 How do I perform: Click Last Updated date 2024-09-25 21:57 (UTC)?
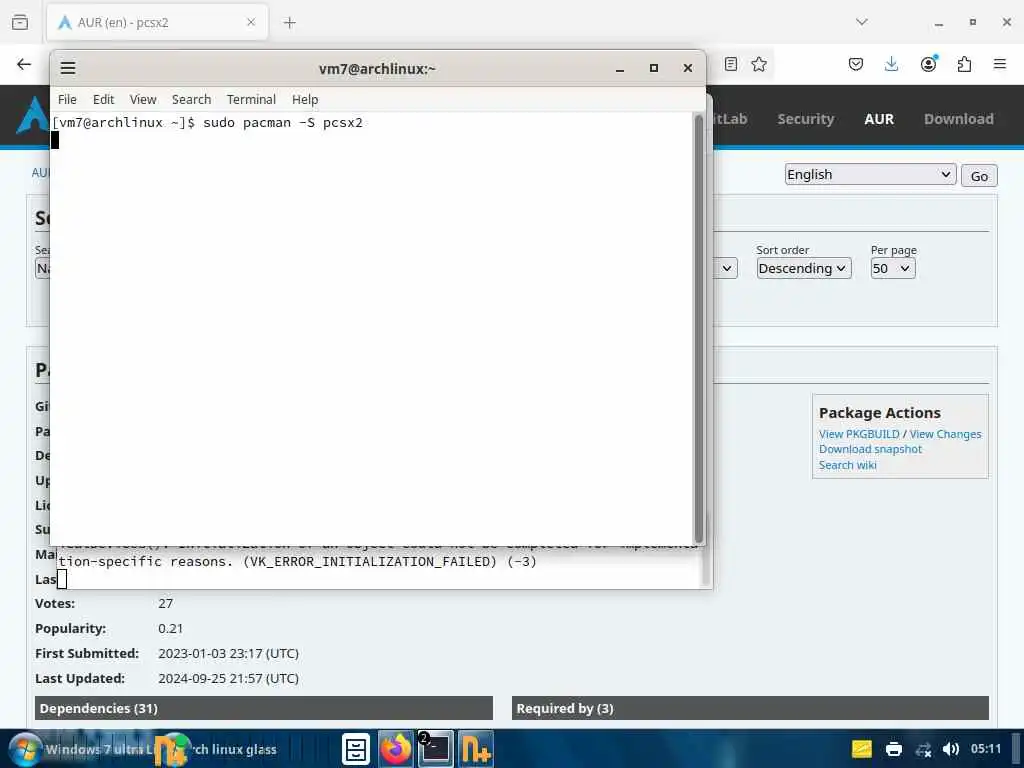pos(229,679)
